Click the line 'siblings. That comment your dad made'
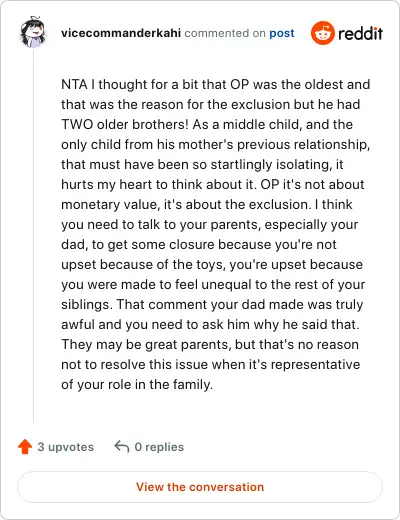This screenshot has width=400, height=520. [x=212, y=304]
